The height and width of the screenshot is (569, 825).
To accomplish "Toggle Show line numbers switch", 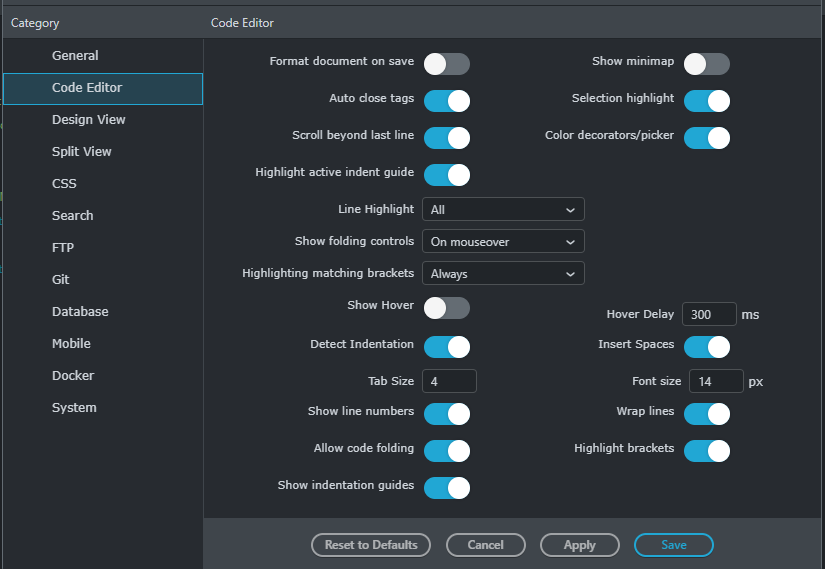I will coord(447,414).
